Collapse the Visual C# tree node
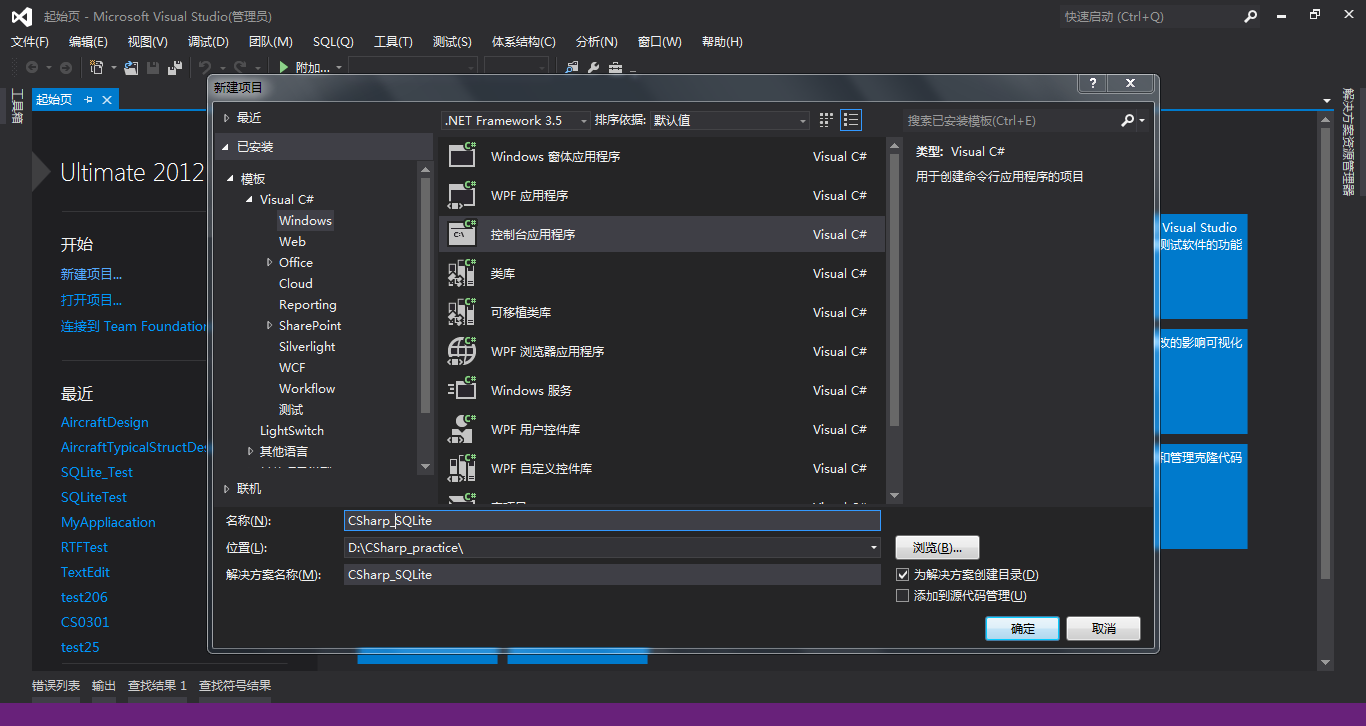The width and height of the screenshot is (1366, 726). click(250, 200)
